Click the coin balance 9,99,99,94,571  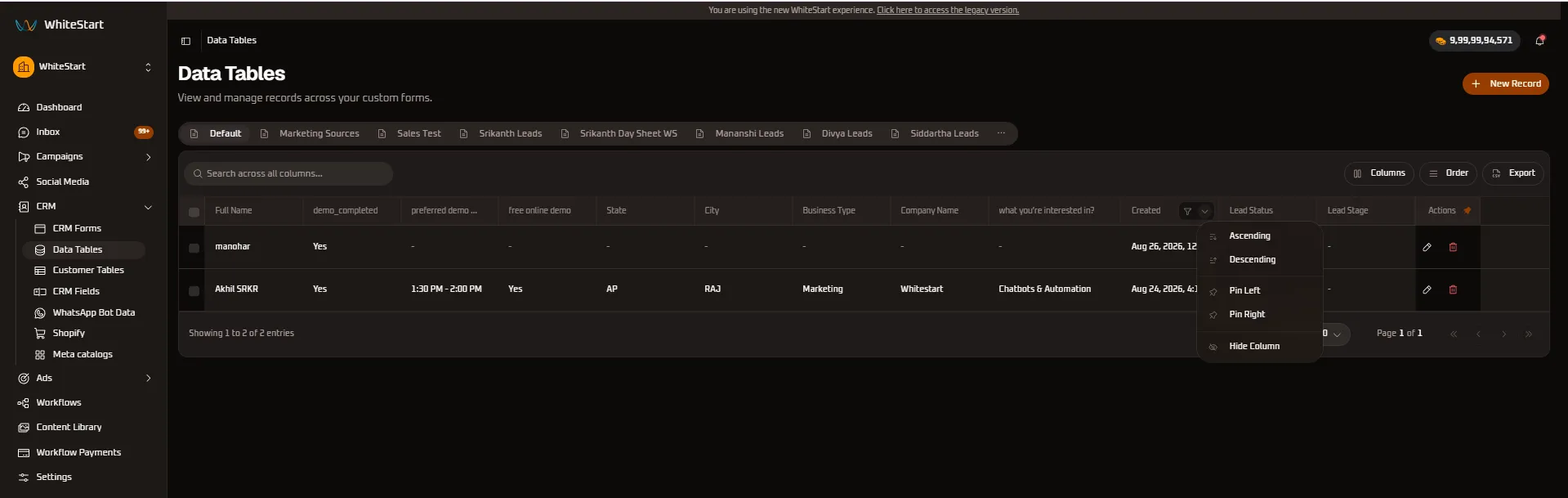click(1474, 40)
